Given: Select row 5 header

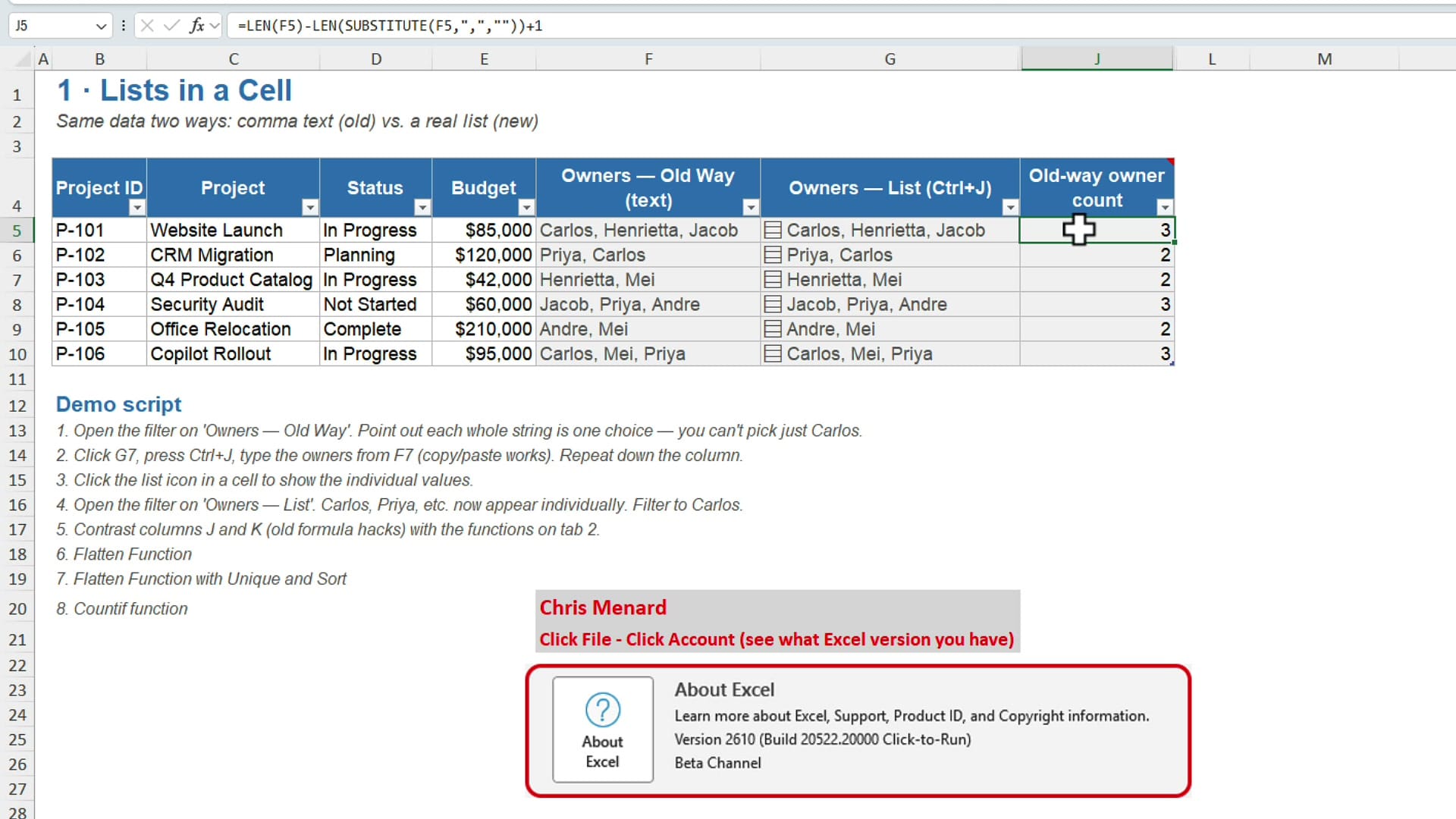Looking at the screenshot, I should coord(17,231).
